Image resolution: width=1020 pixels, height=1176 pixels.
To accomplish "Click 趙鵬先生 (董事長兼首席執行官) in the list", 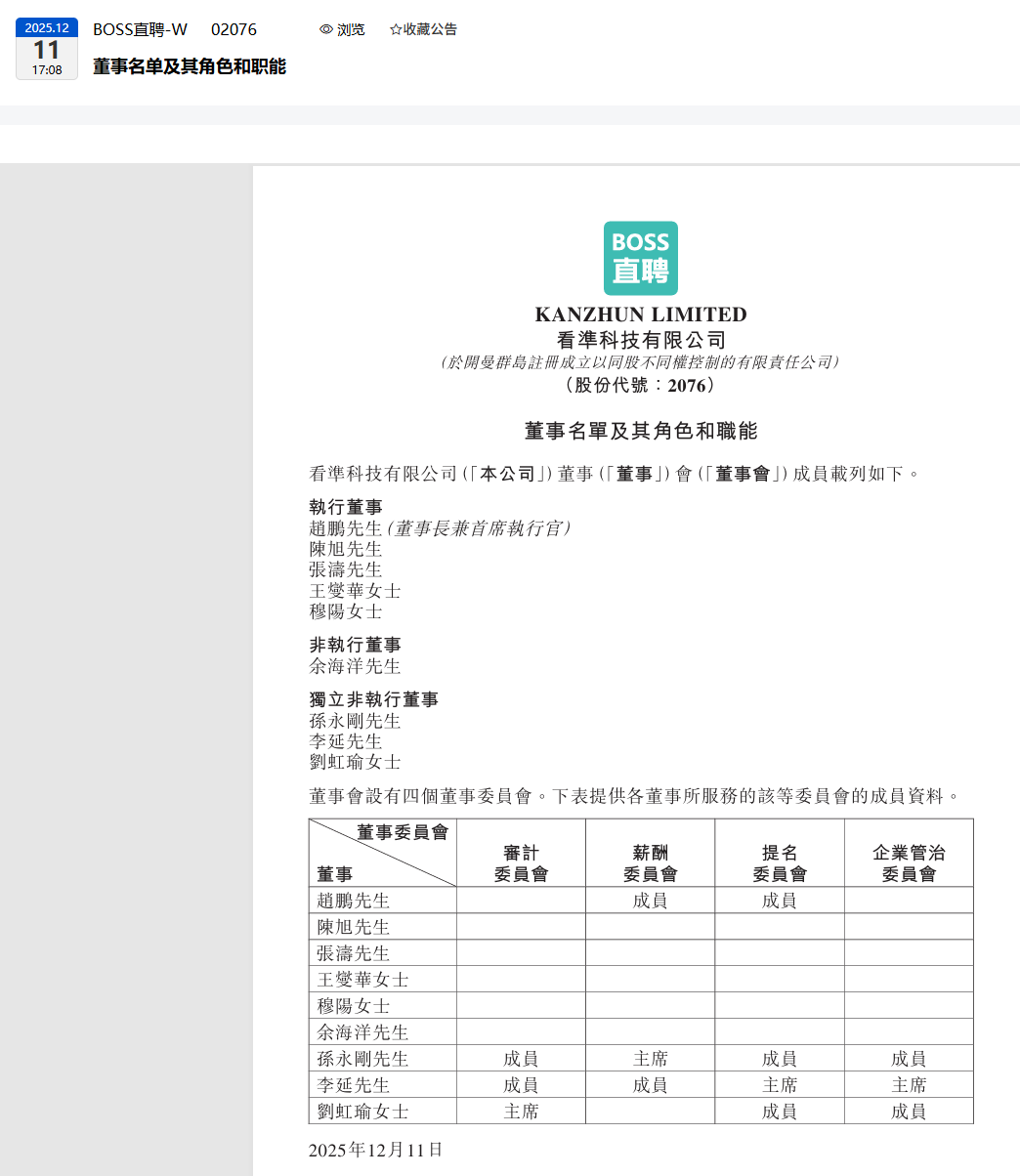I will (440, 527).
